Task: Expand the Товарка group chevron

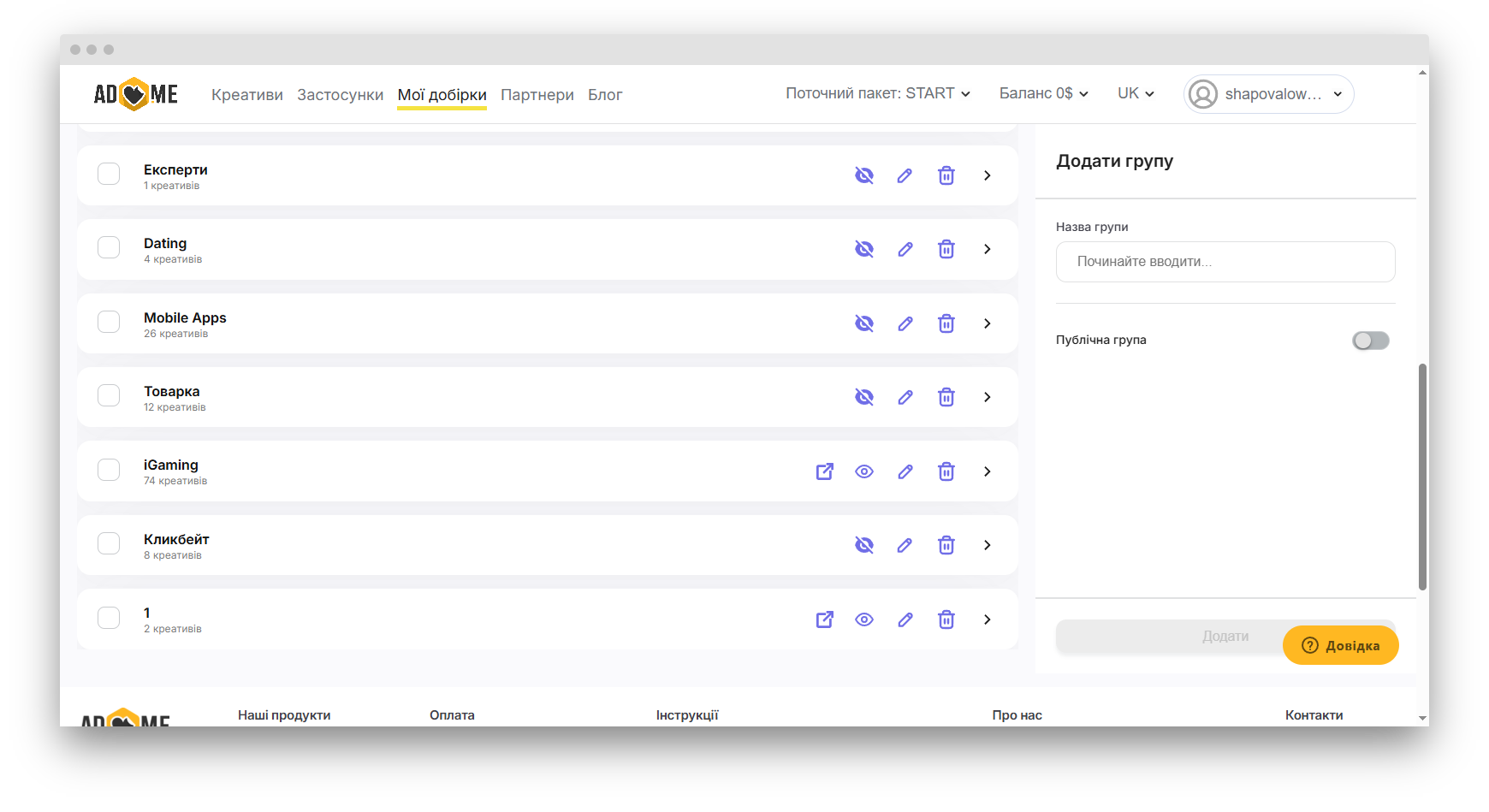Action: (x=987, y=397)
